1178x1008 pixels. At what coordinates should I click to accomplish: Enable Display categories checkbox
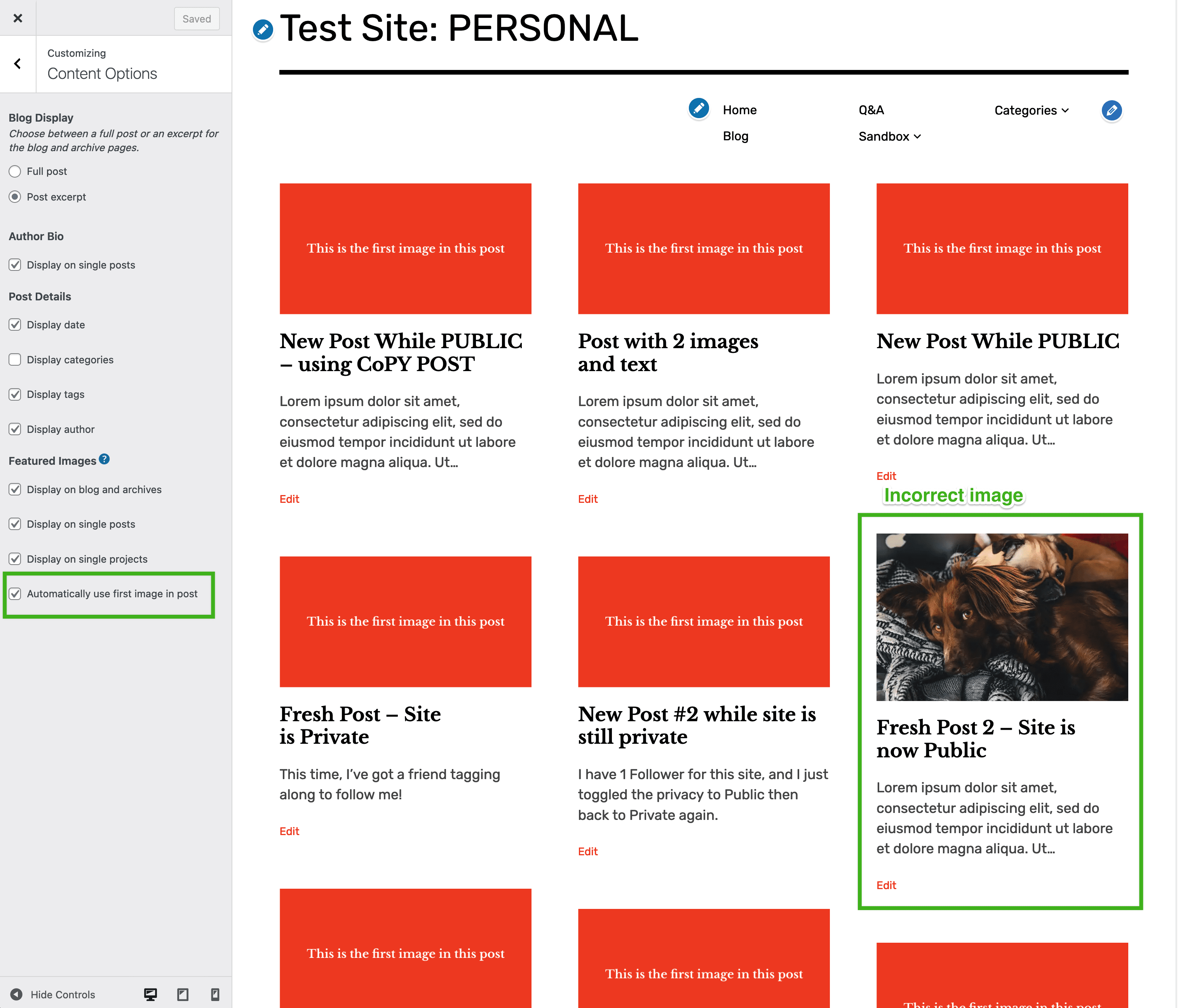pyautogui.click(x=16, y=360)
